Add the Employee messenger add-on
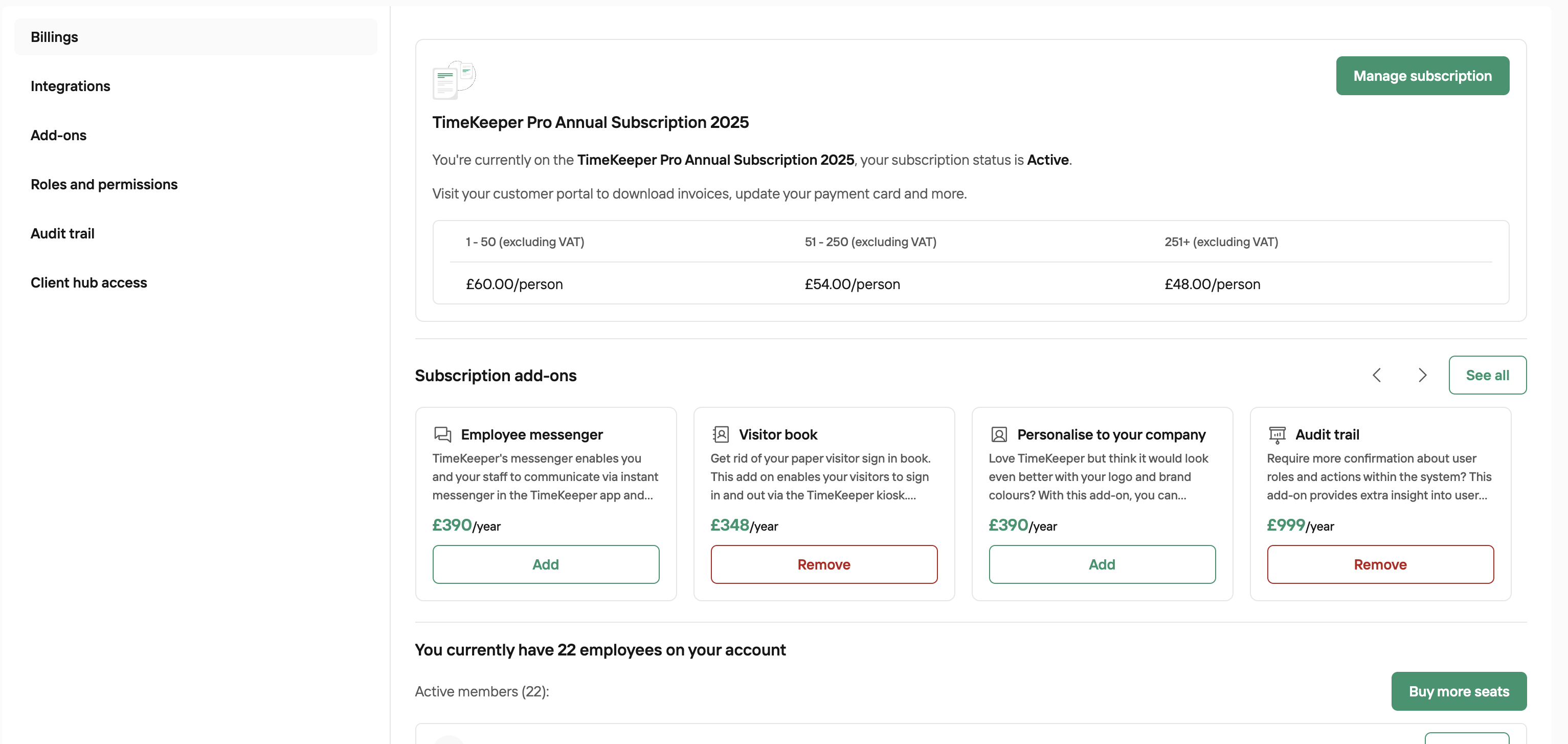The image size is (1568, 744). (x=545, y=564)
